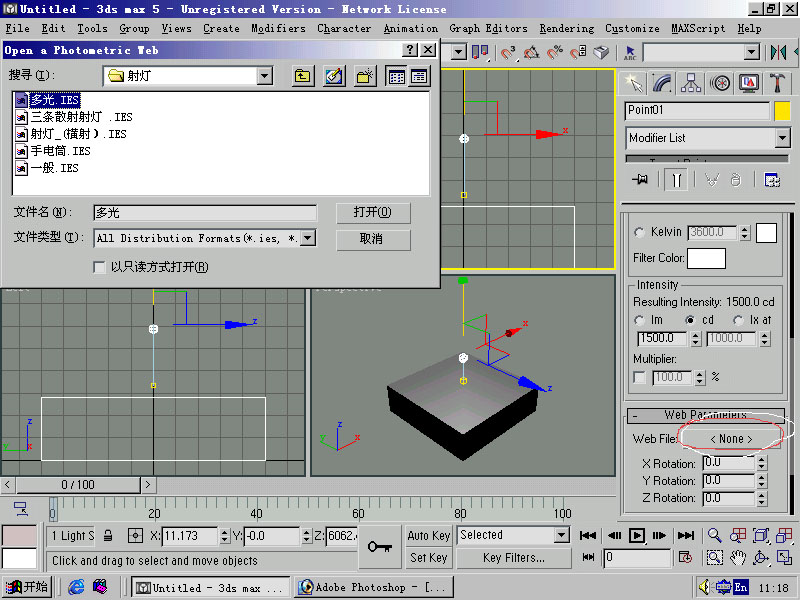
Task: Click the Zoom viewport tool
Action: click(x=714, y=535)
